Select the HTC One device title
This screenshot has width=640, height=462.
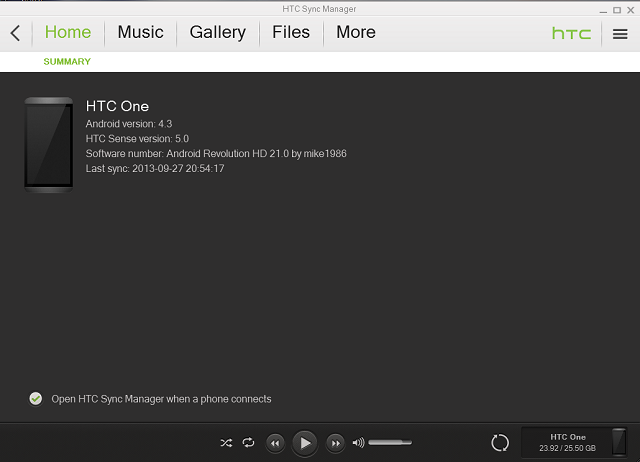coord(117,106)
